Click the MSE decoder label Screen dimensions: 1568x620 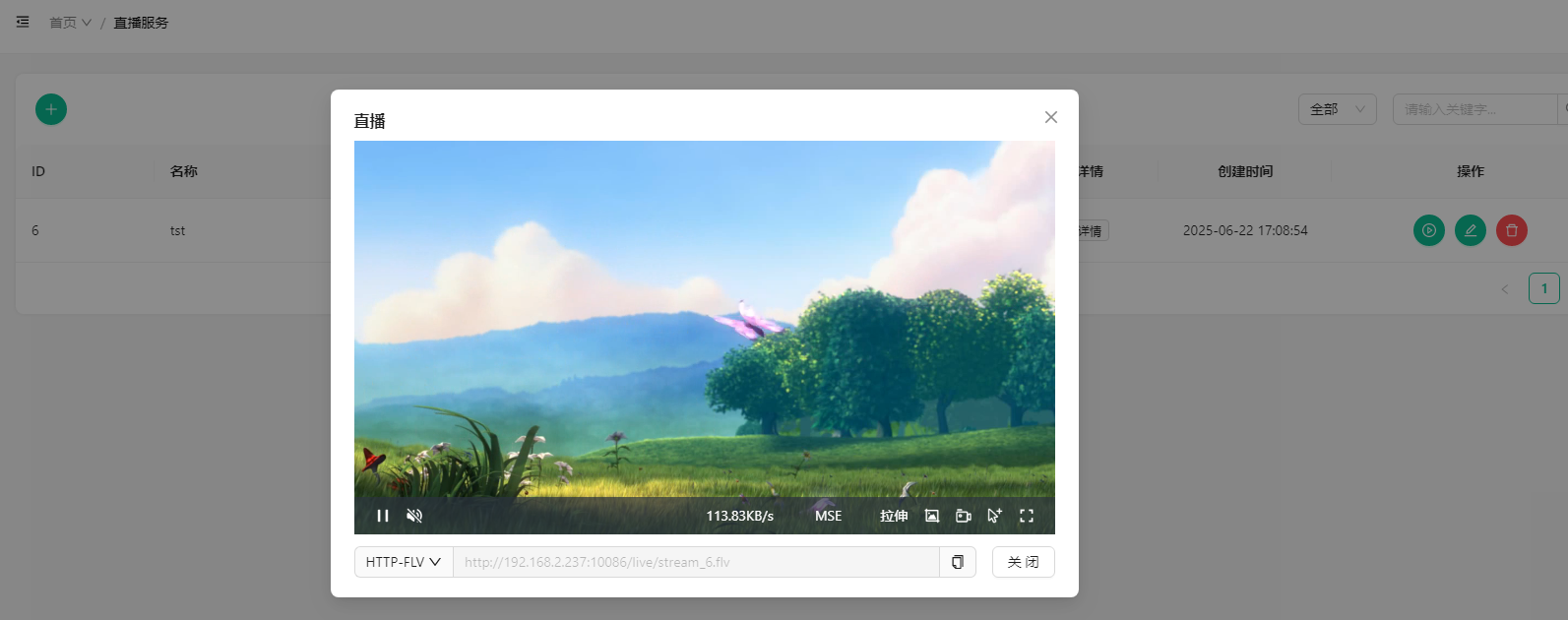[x=829, y=516]
